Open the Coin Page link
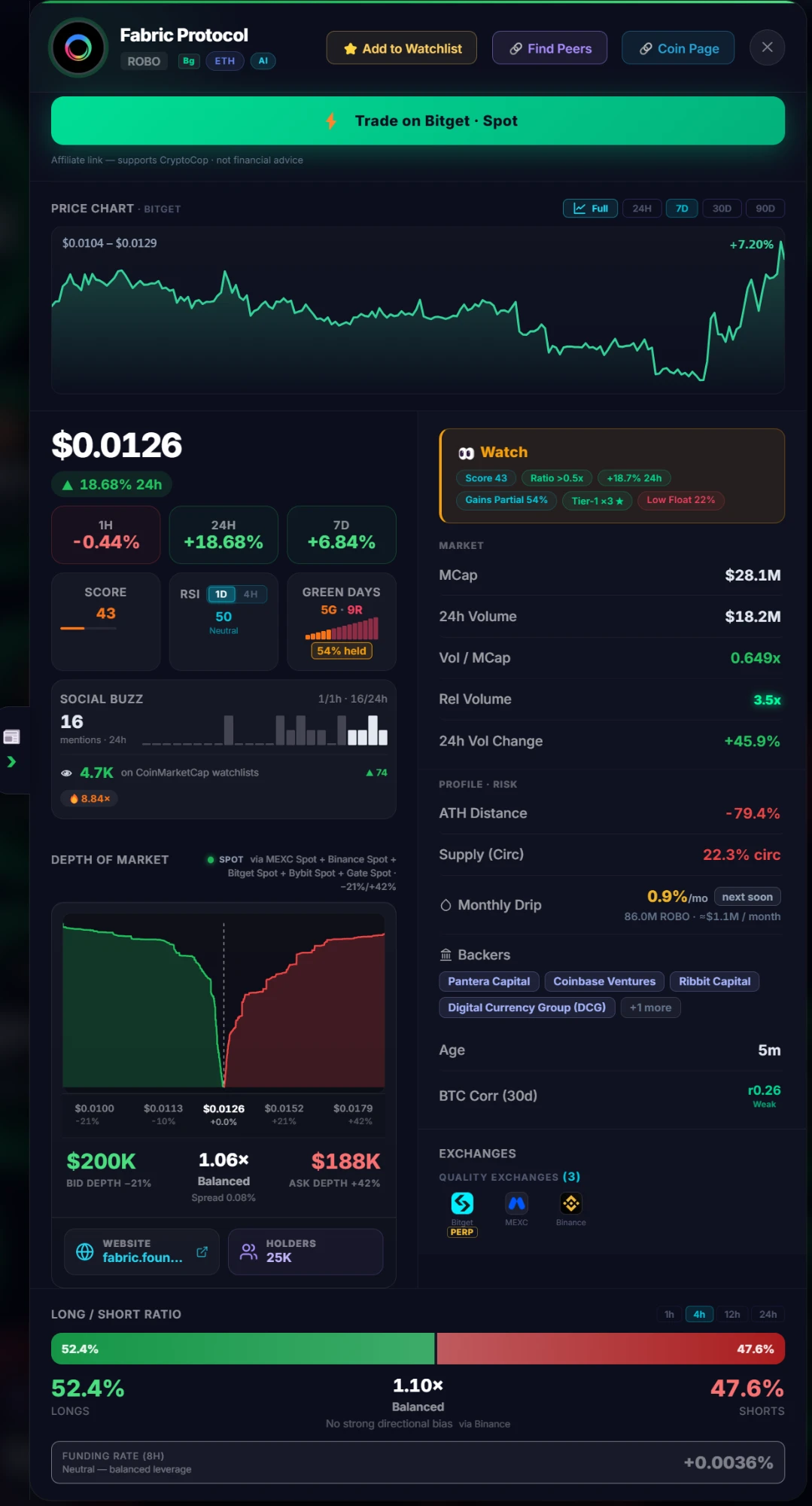 tap(678, 48)
